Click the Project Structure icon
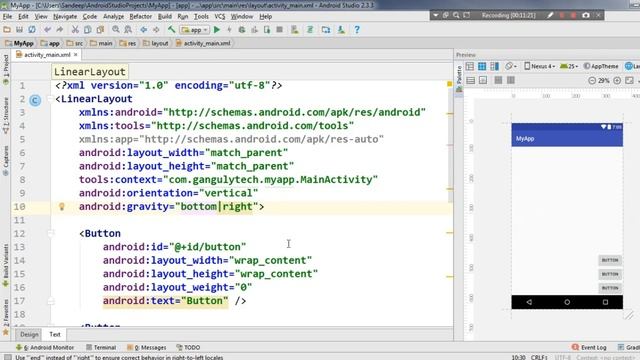 326,29
